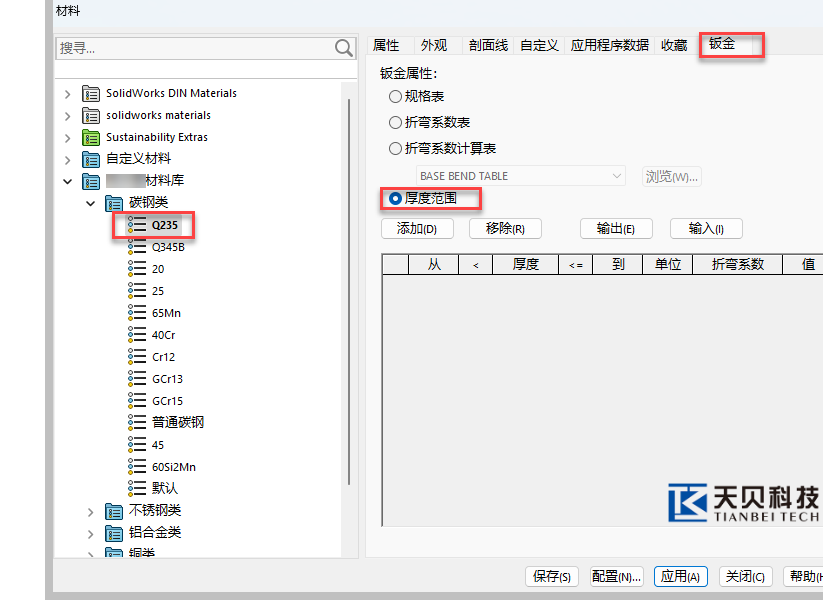823x610 pixels.
Task: Choose the 折弯系数计算表 radio option
Action: (x=395, y=149)
